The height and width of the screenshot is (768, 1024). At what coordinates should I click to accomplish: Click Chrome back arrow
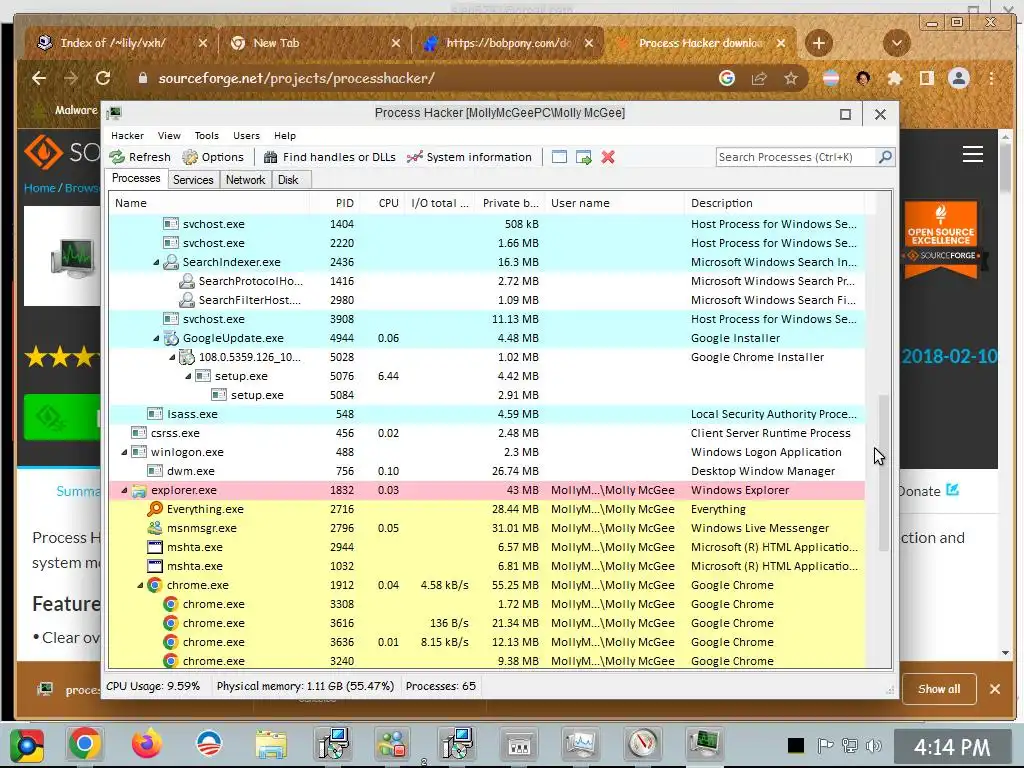39,78
